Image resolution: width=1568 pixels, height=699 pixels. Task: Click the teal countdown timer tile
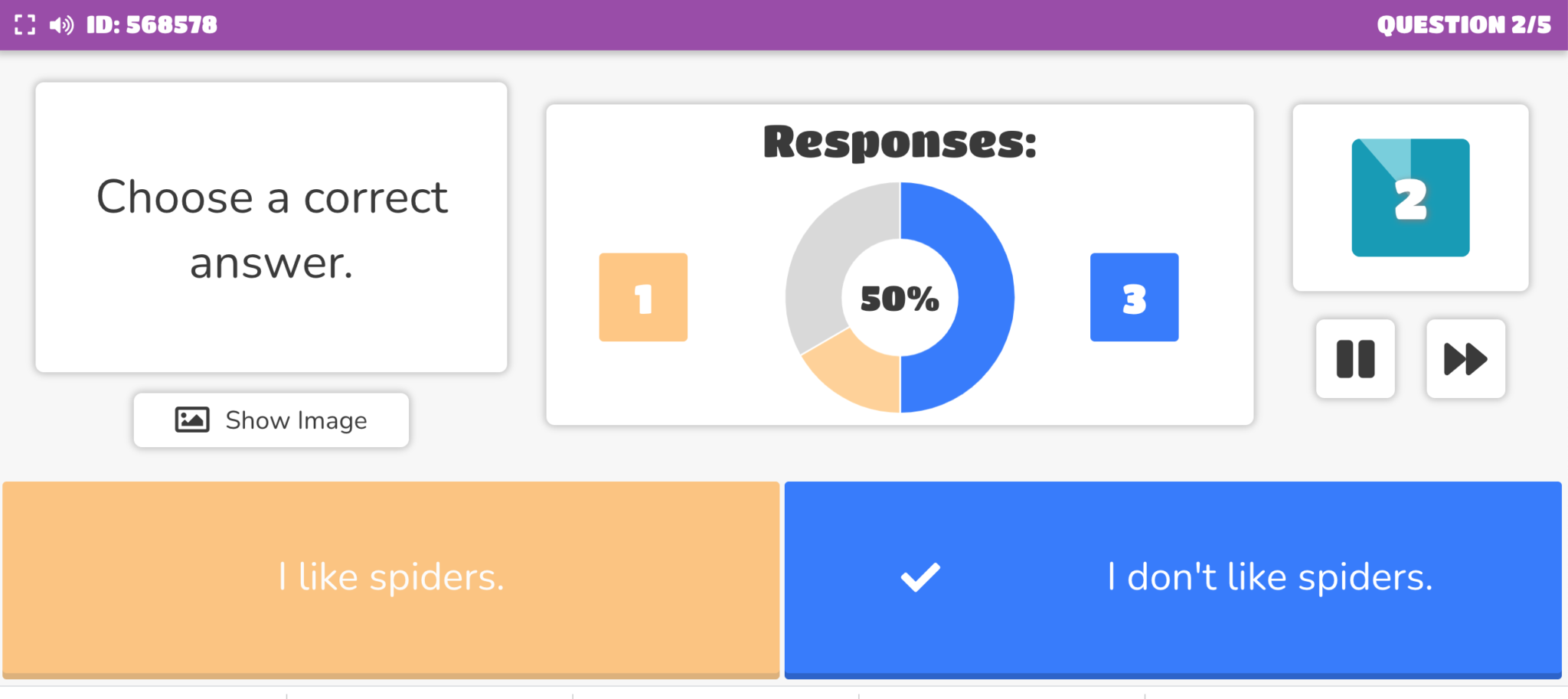tap(1410, 198)
